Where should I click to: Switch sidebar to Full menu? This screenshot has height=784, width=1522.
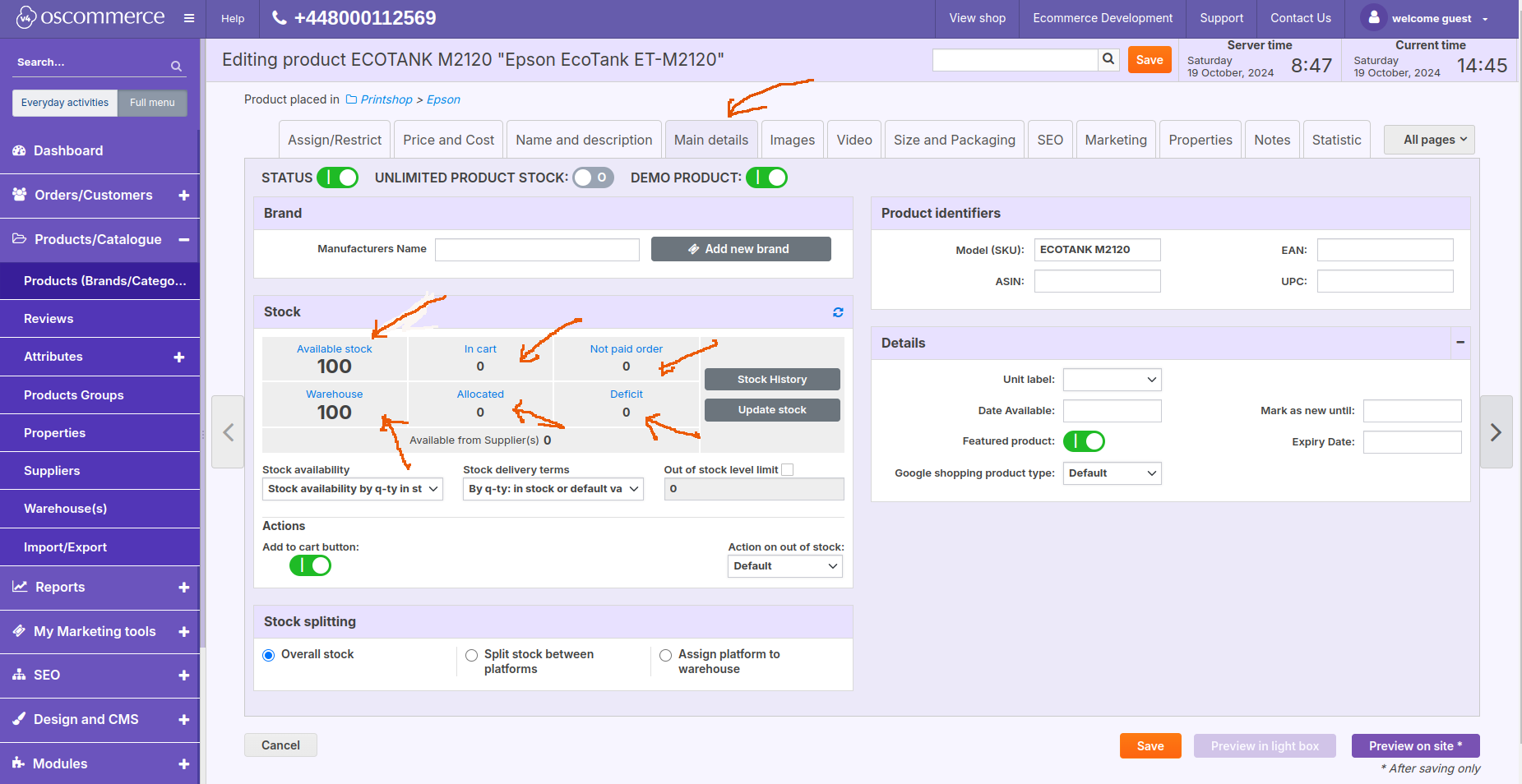click(152, 103)
